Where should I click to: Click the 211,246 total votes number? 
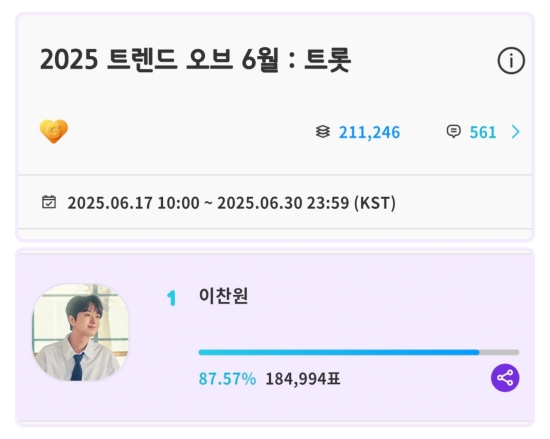pyautogui.click(x=369, y=133)
